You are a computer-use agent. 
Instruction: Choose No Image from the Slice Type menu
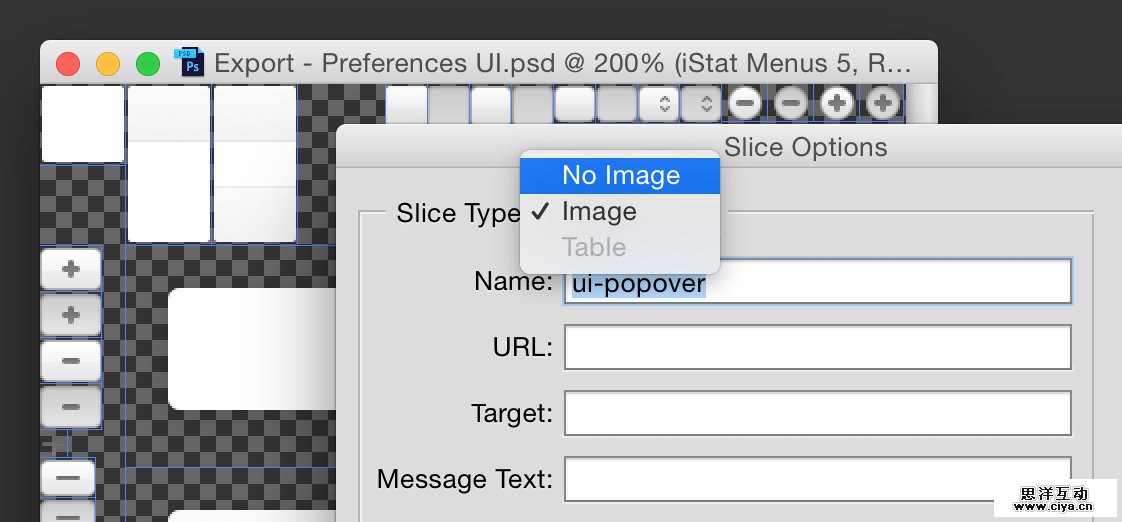tap(620, 176)
